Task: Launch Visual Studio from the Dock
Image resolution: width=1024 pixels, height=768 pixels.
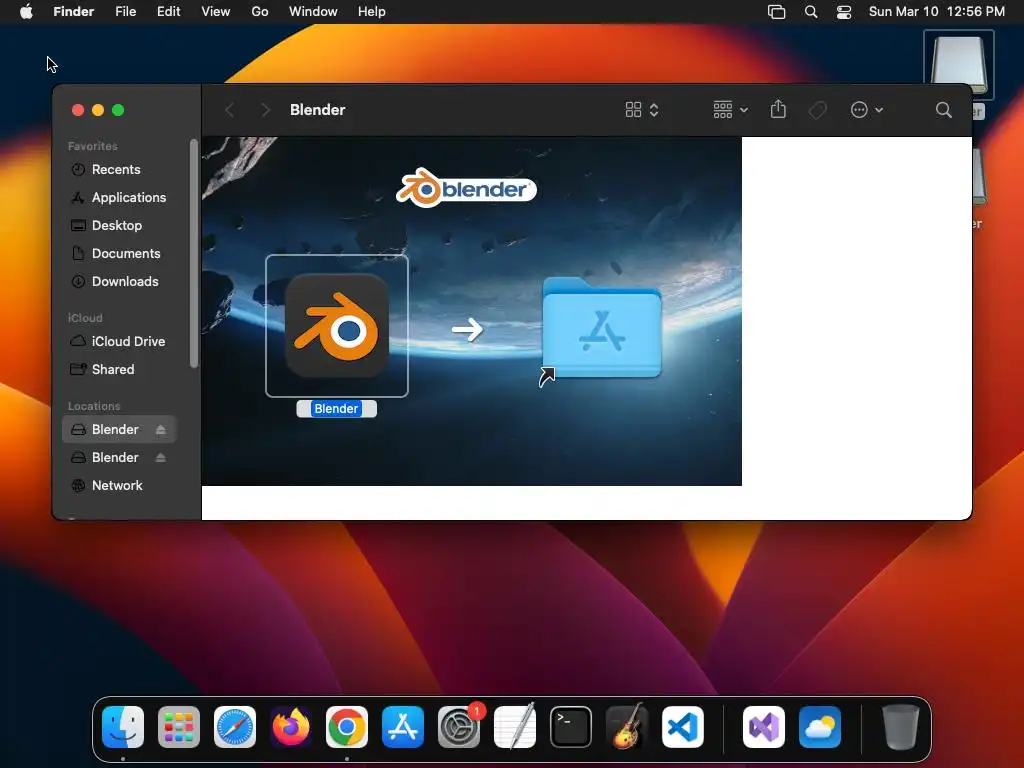Action: pyautogui.click(x=764, y=727)
